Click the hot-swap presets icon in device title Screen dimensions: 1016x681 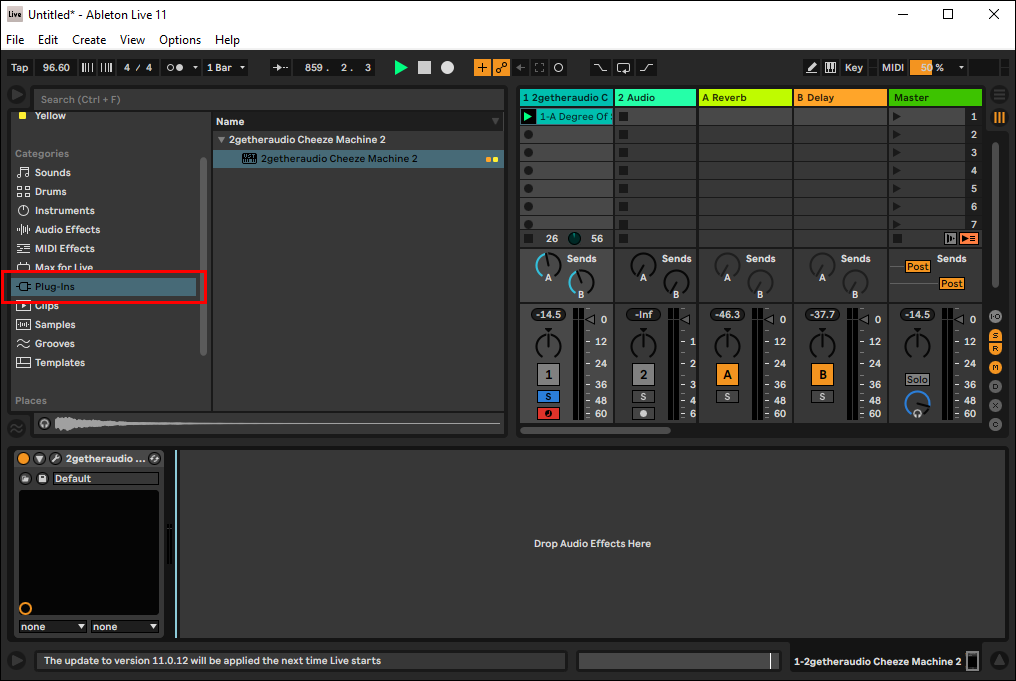[154, 459]
